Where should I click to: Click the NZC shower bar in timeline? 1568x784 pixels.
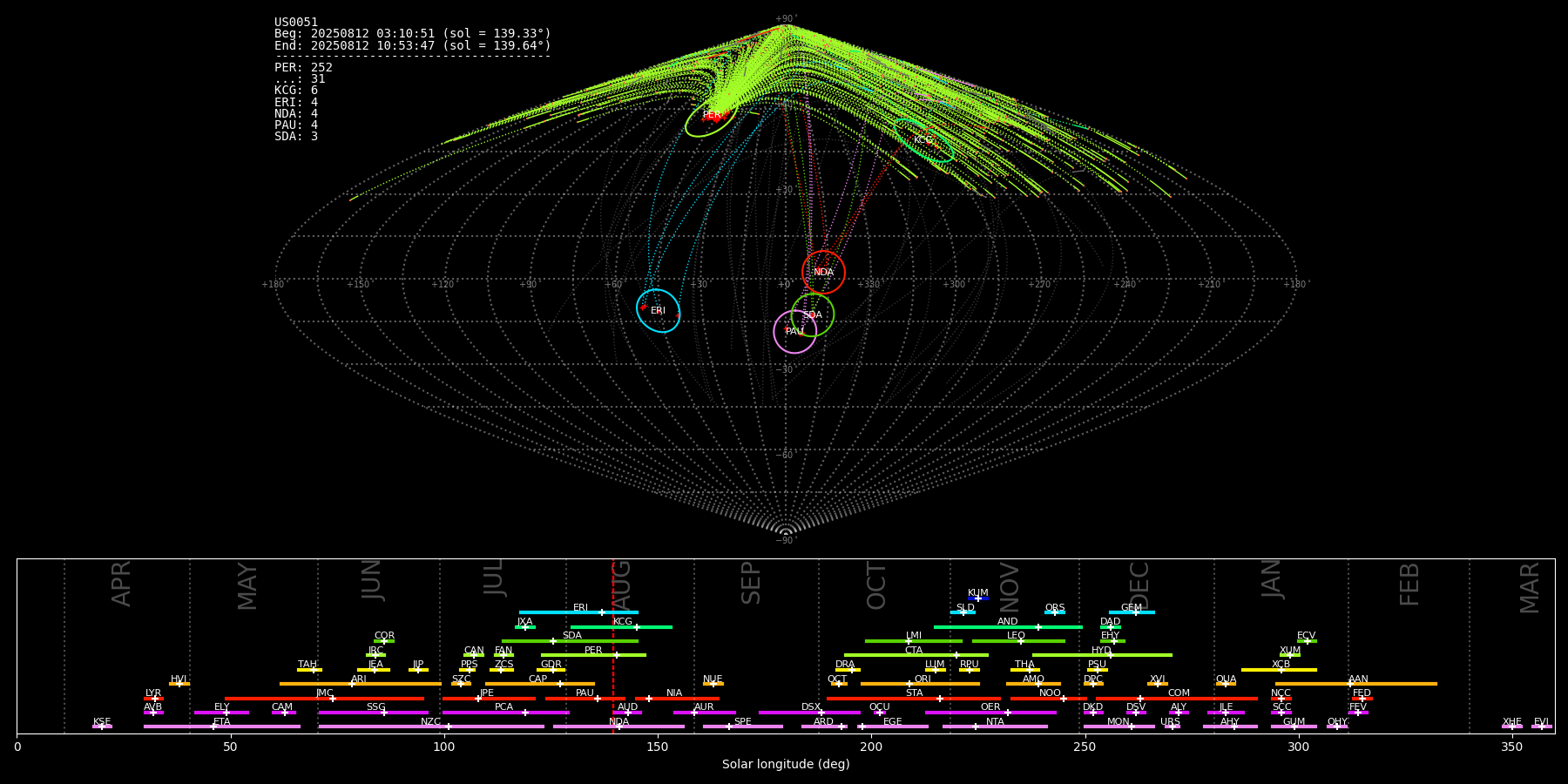pyautogui.click(x=431, y=727)
